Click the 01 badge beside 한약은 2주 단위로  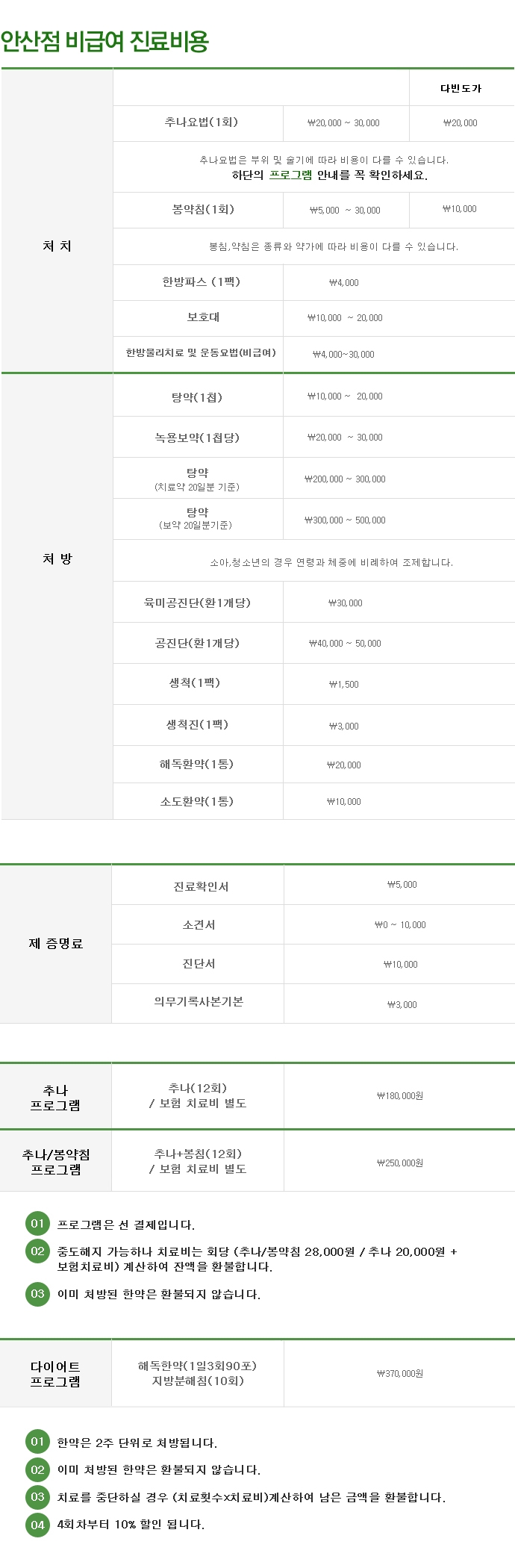click(37, 1442)
